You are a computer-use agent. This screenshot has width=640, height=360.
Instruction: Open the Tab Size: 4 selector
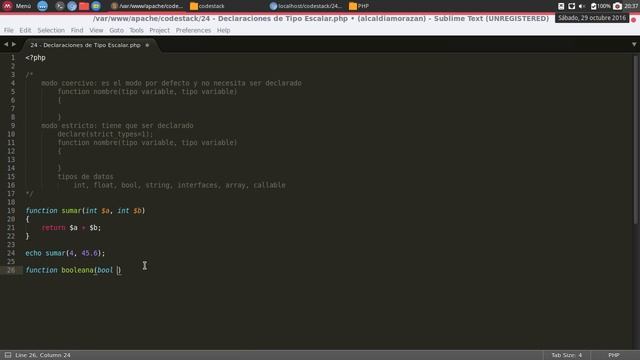click(567, 355)
